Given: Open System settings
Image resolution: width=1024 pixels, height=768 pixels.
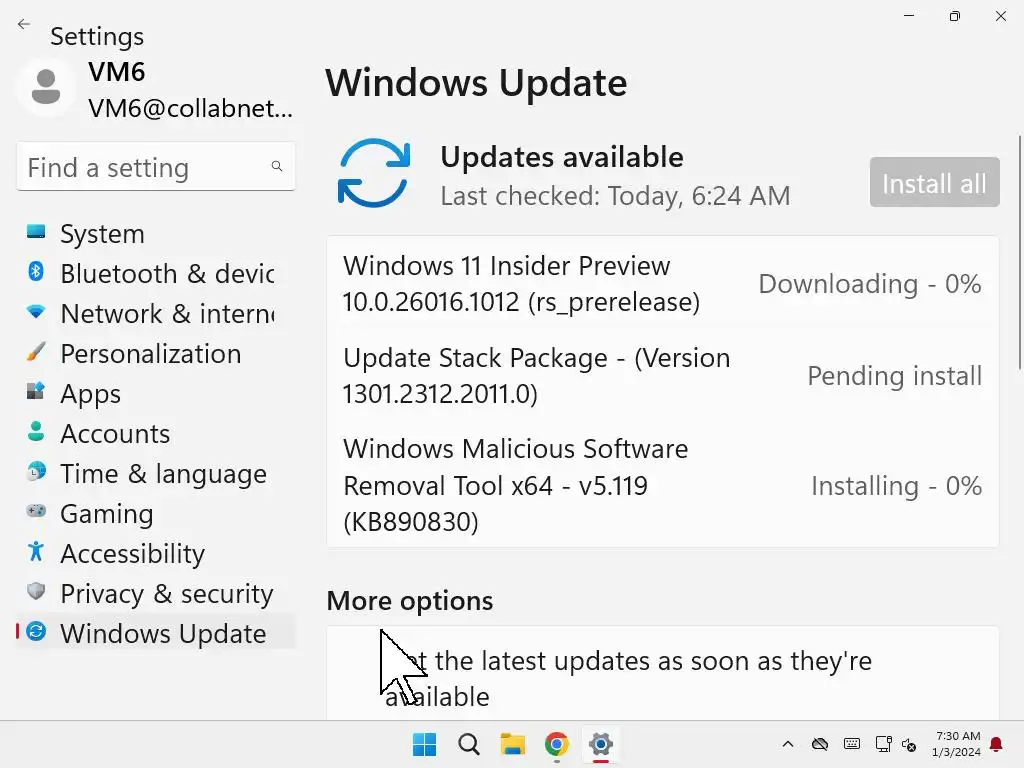Looking at the screenshot, I should click(x=155, y=234).
